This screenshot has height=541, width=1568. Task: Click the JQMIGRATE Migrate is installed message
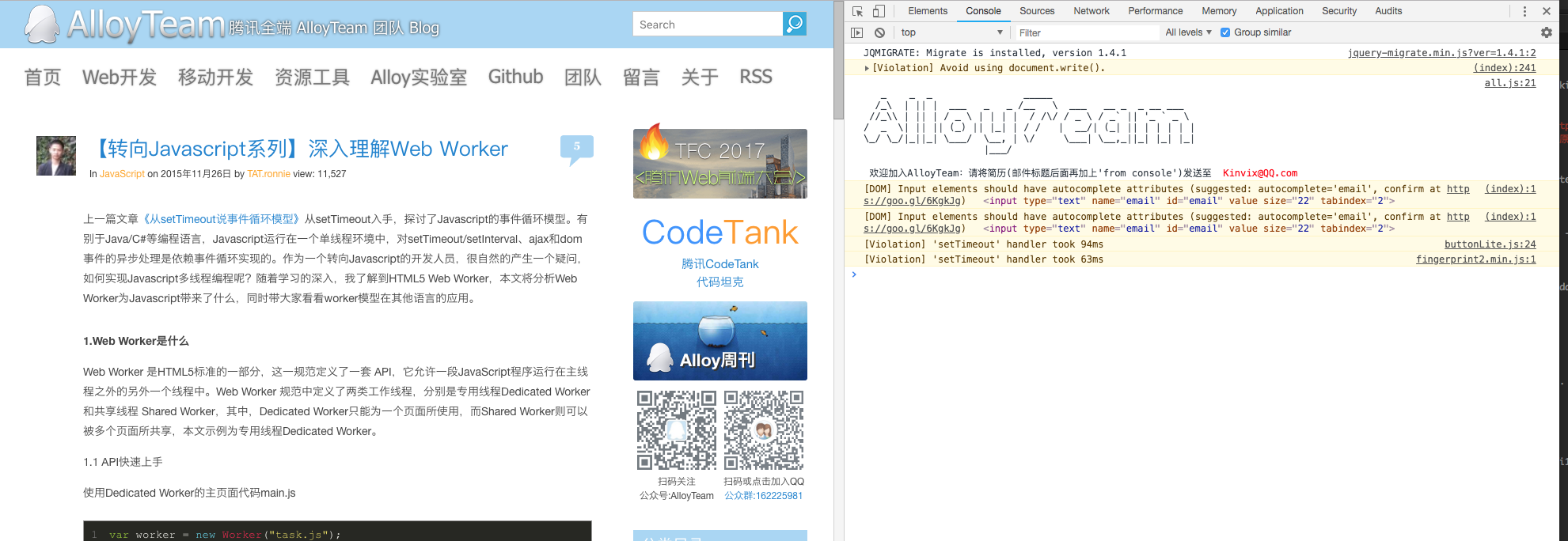tap(995, 53)
